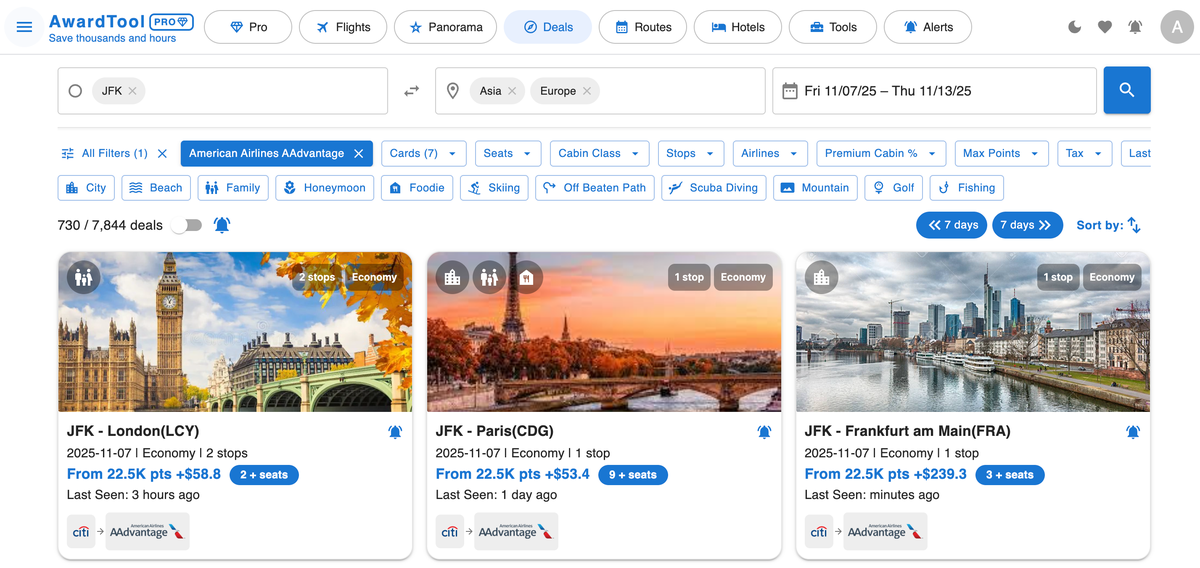Remove the JFK origin chip
This screenshot has height=568, width=1200.
pyautogui.click(x=132, y=91)
